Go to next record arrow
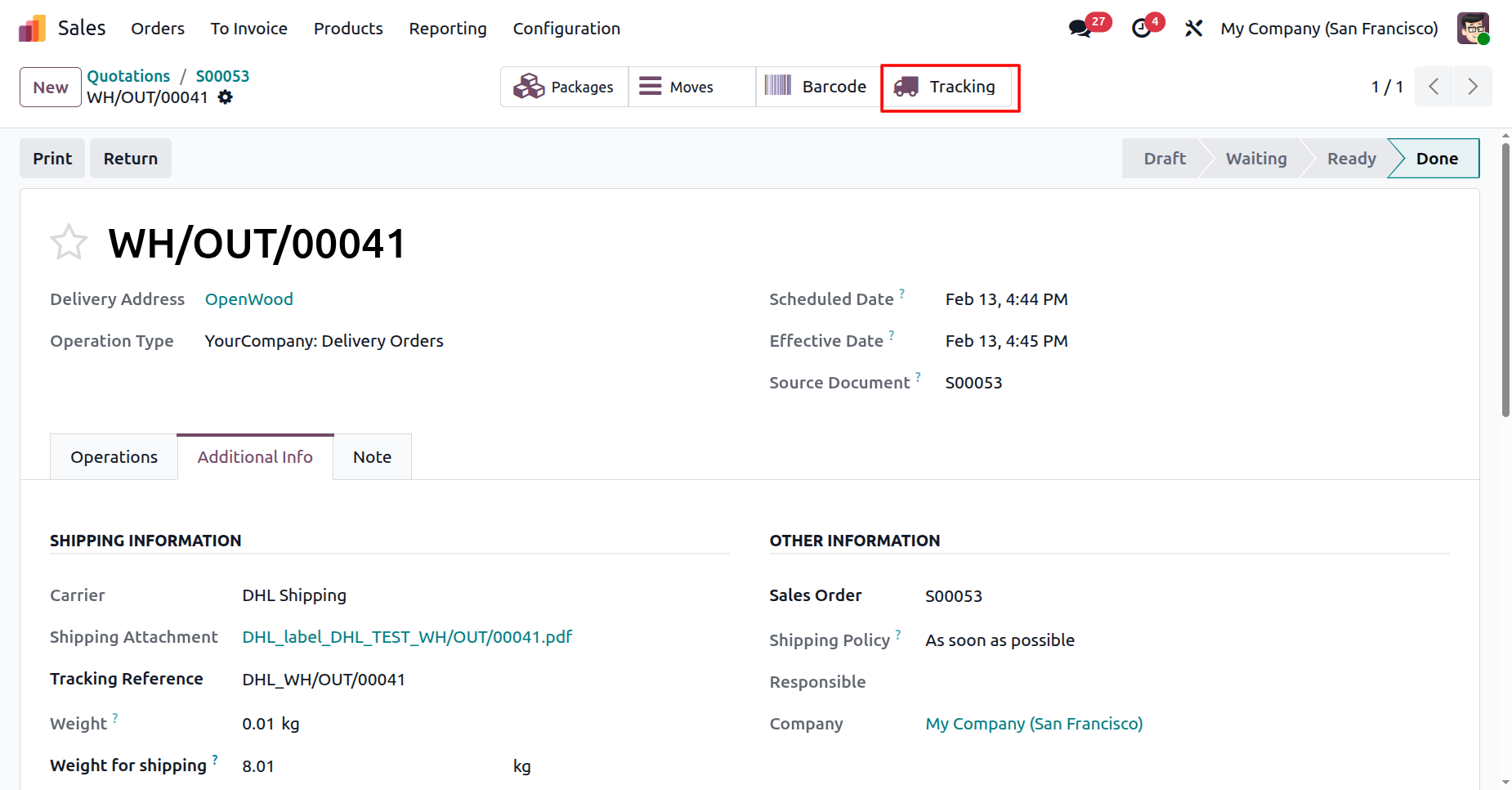Viewport: 1512px width, 790px height. (x=1473, y=87)
